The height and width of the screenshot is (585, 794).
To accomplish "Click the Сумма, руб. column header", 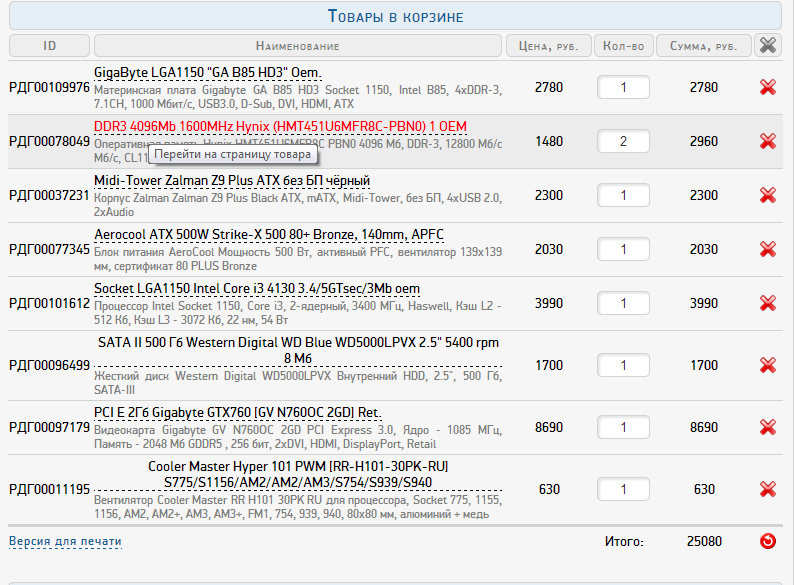I will pyautogui.click(x=704, y=46).
